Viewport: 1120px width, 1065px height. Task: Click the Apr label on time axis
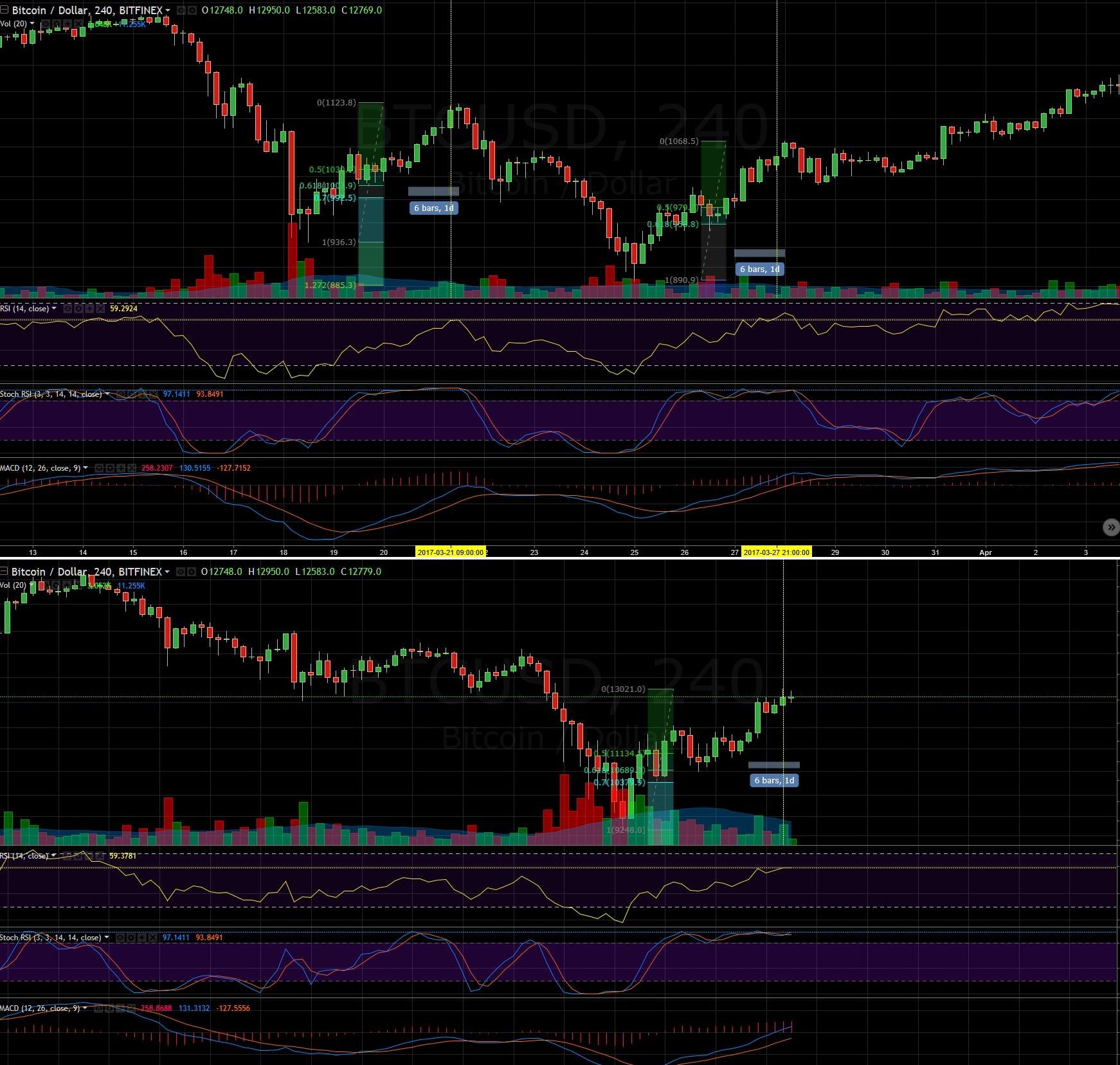(x=986, y=552)
